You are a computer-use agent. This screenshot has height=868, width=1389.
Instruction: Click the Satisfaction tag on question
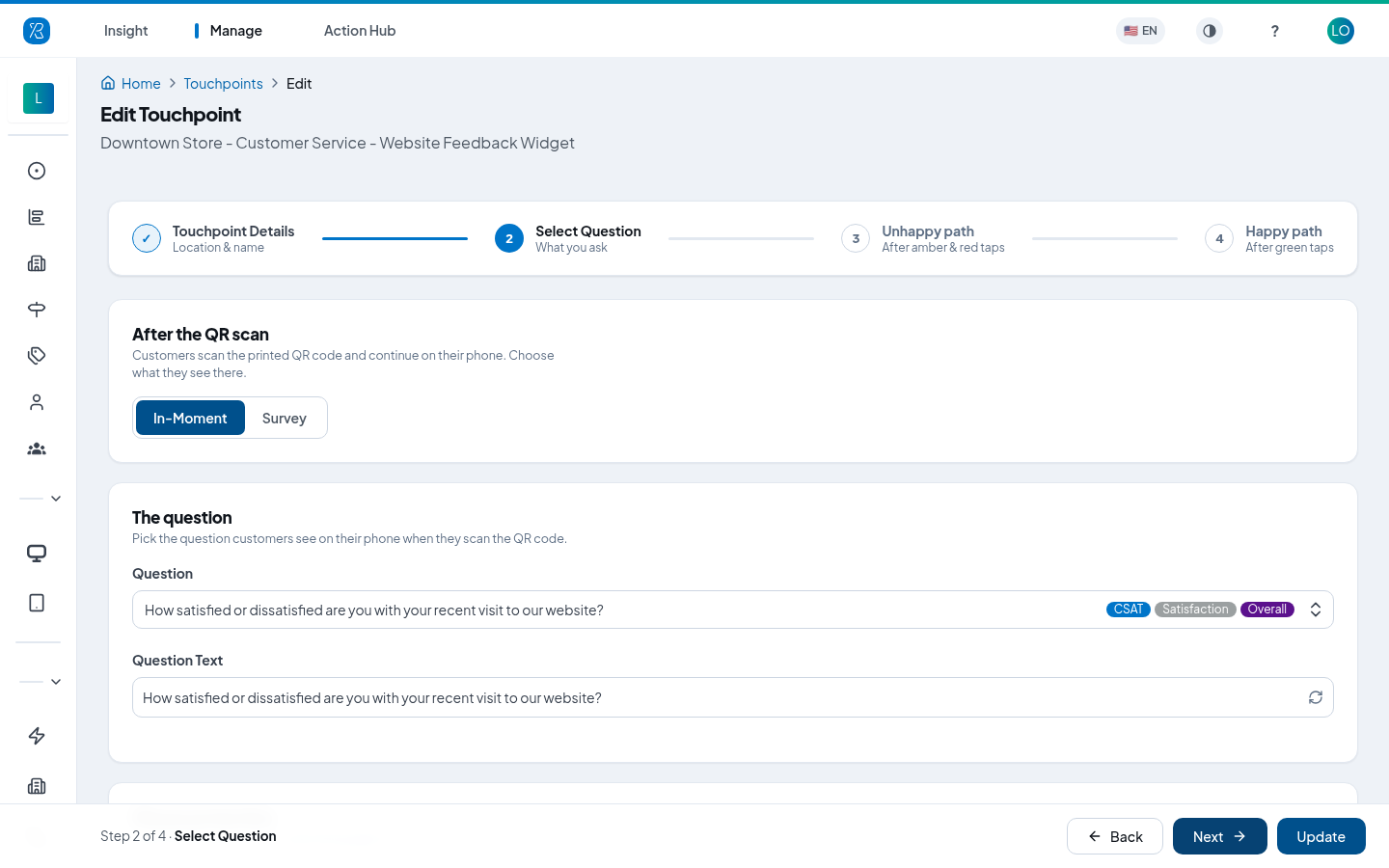coord(1195,610)
